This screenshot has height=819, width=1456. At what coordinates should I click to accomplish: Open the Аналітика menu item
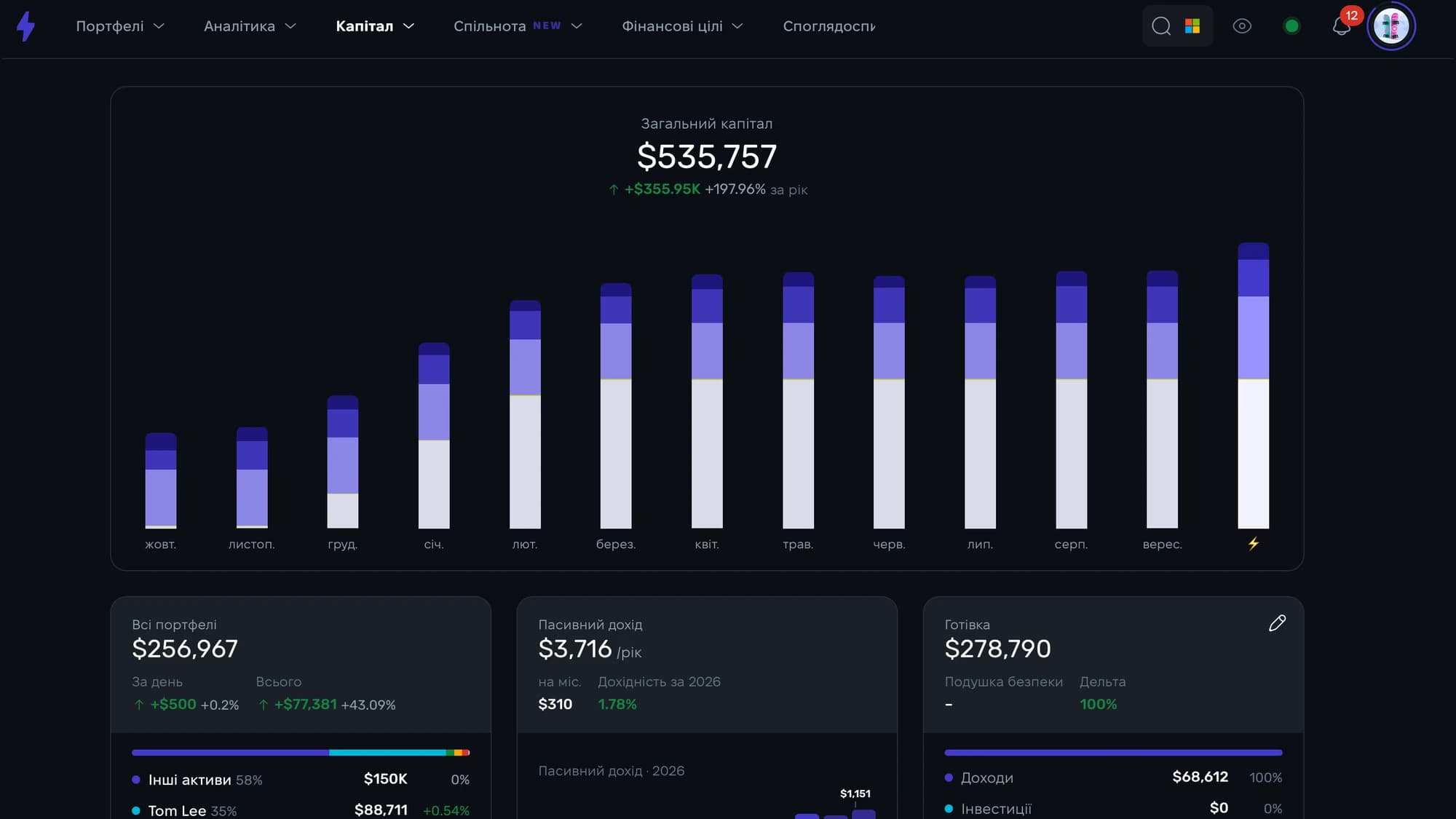(x=240, y=26)
